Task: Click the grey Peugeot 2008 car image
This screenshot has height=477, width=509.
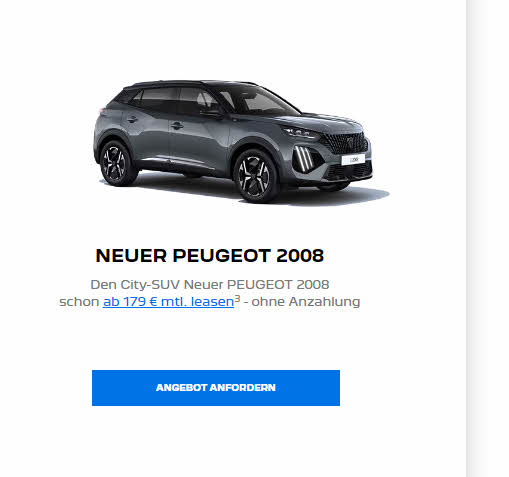Action: [x=240, y=142]
